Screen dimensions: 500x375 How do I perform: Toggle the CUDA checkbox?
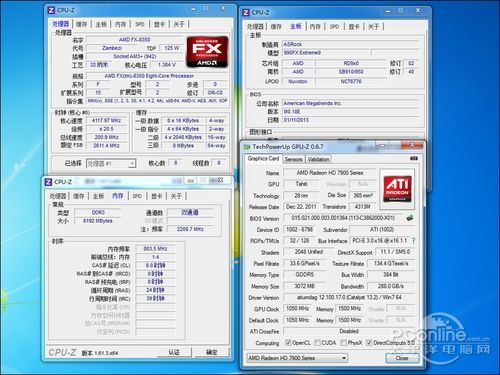317,343
